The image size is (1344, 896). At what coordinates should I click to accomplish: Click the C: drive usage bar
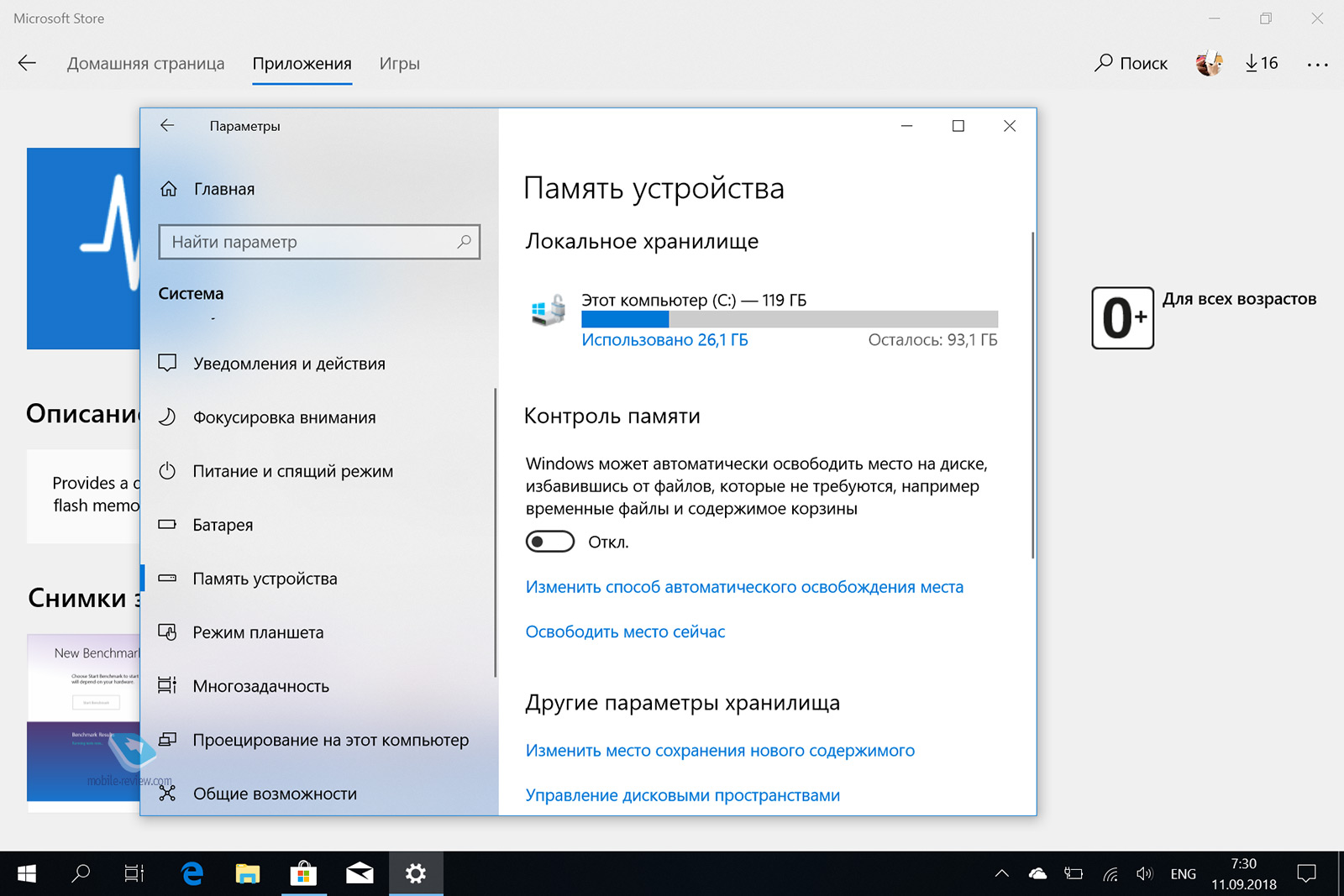789,319
